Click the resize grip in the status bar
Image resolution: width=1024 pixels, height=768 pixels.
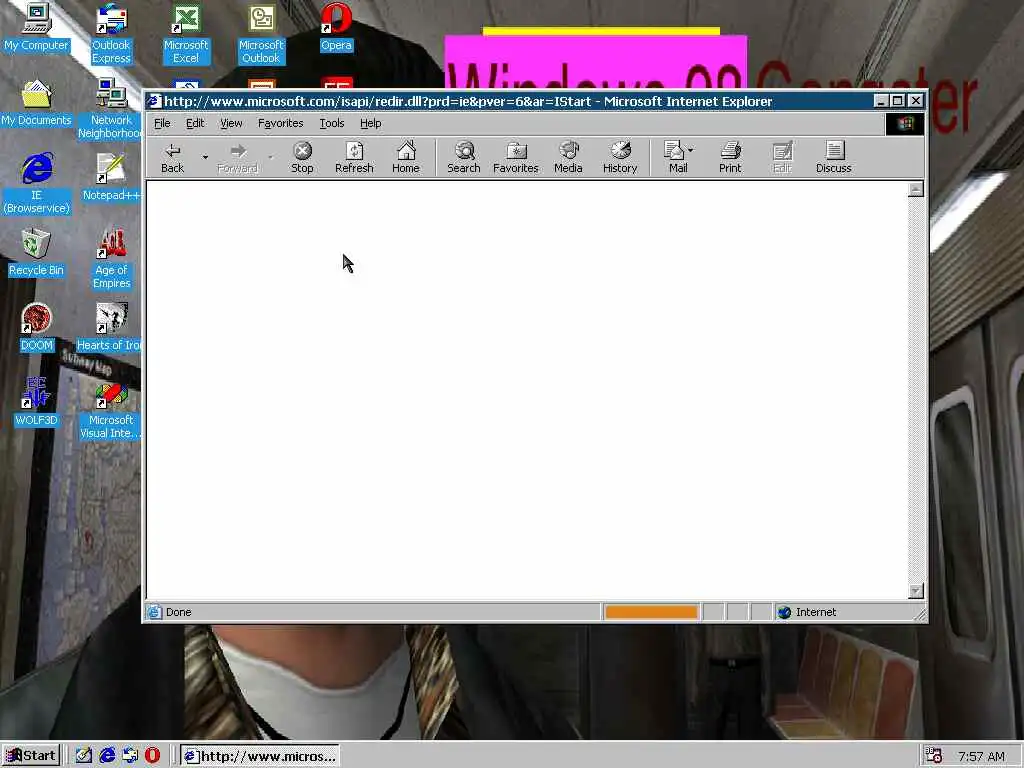click(x=920, y=613)
